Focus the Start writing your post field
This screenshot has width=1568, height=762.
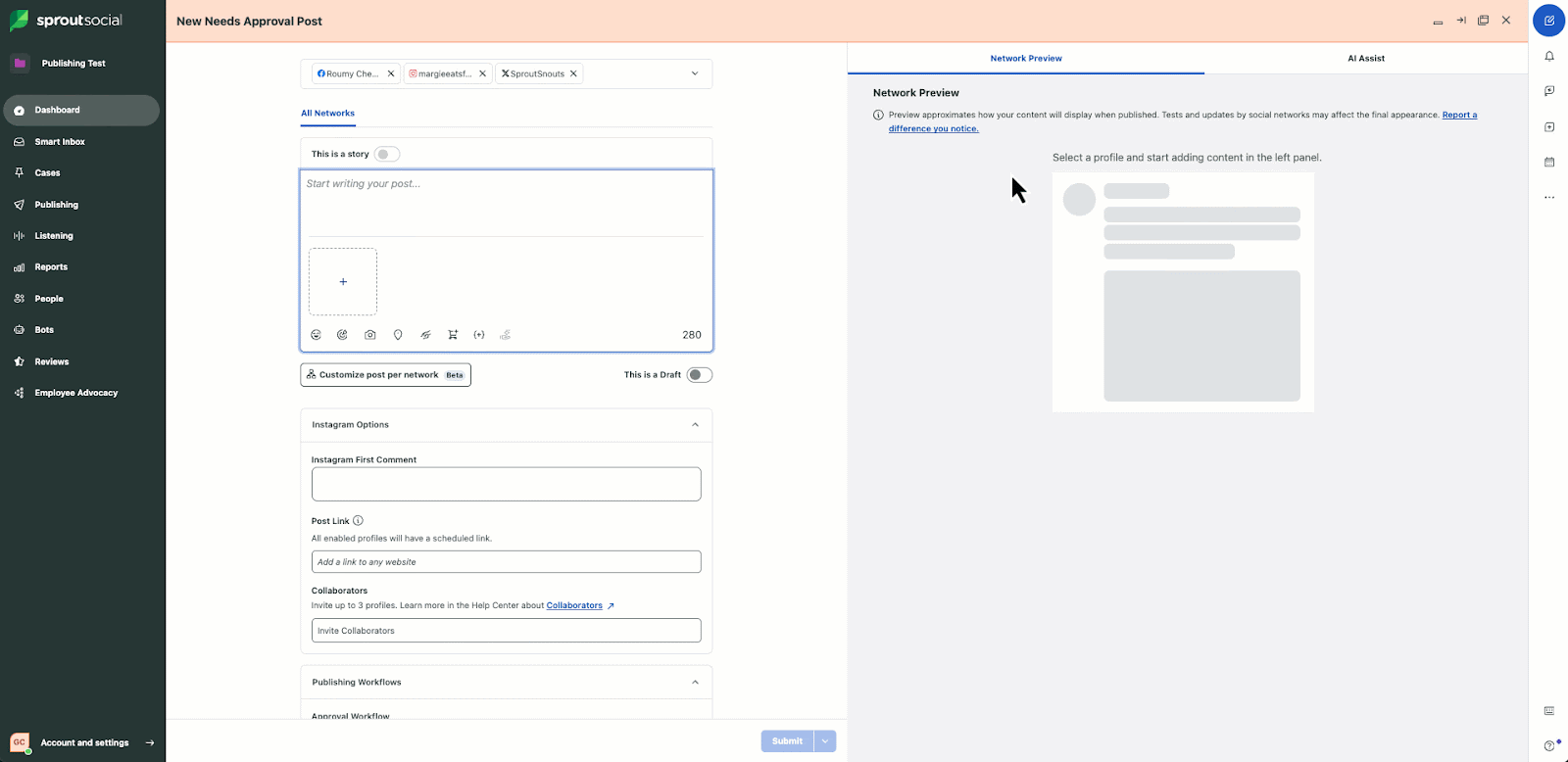[507, 203]
